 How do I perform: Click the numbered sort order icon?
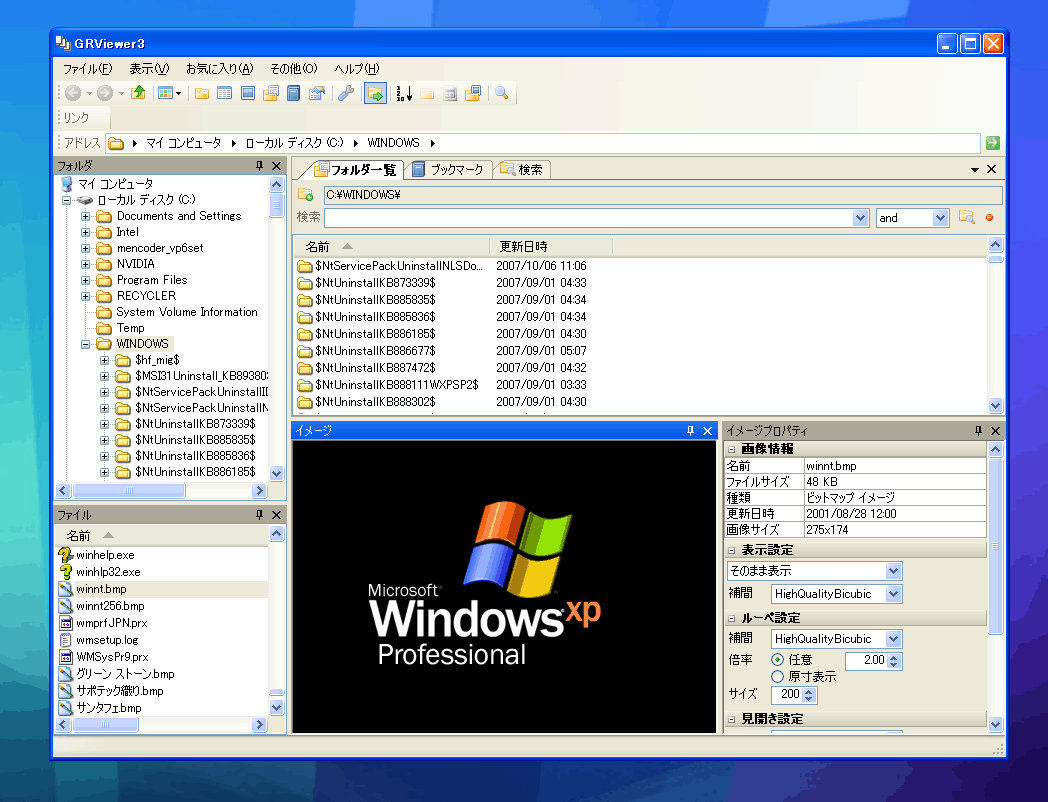(404, 94)
